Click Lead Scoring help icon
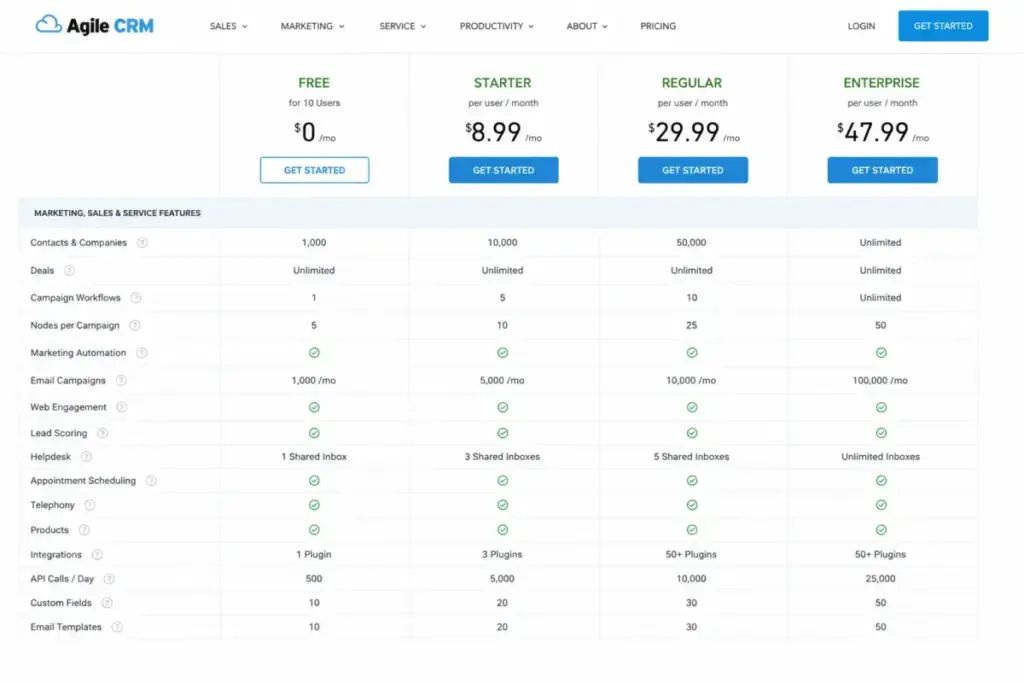This screenshot has width=1024, height=683. point(103,433)
